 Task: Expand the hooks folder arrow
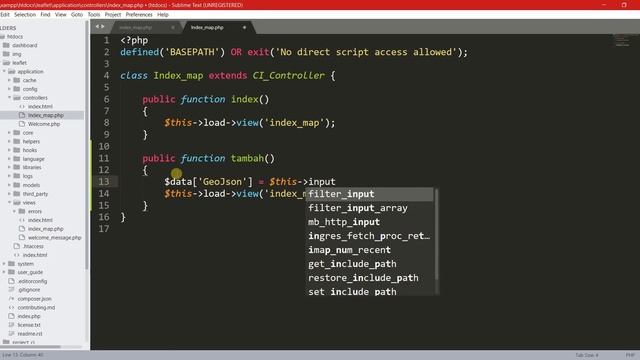pos(9,150)
